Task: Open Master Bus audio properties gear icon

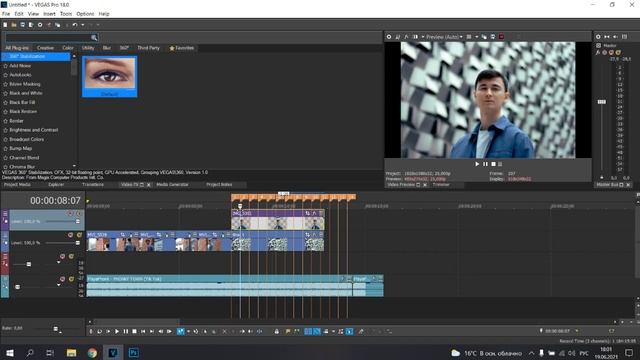Action: point(598,37)
